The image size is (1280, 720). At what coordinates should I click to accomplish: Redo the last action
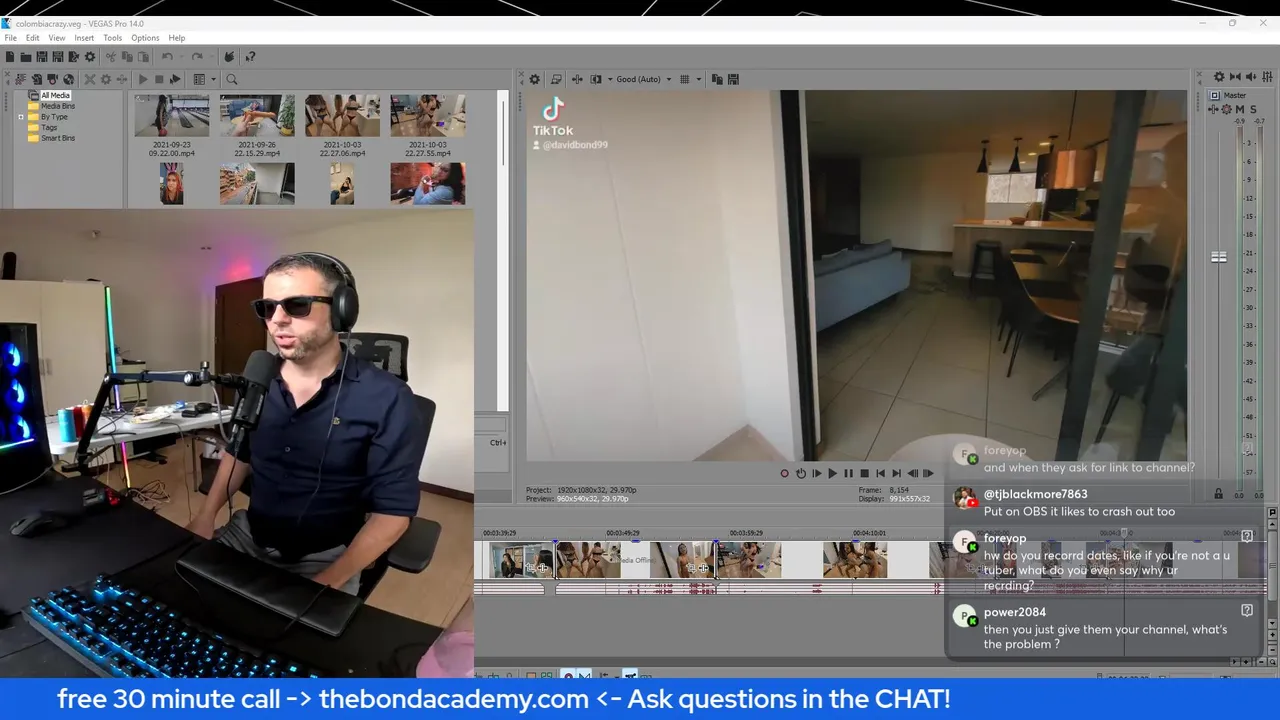[x=197, y=57]
